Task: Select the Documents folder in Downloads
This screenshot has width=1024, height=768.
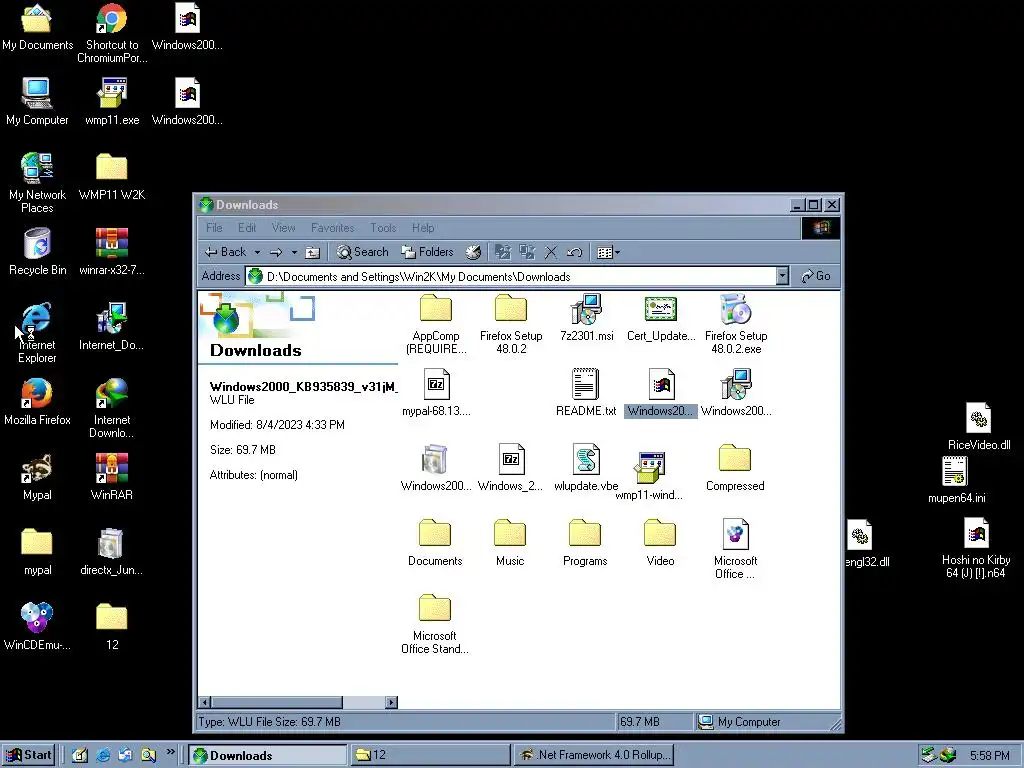Action: [x=435, y=543]
